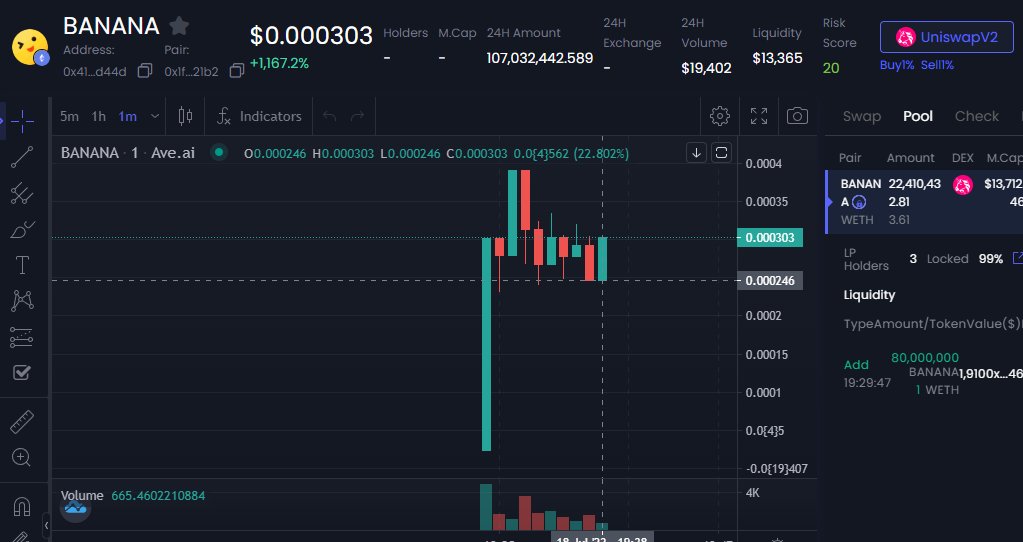This screenshot has width=1023, height=542.
Task: Select the BANANA/WETH pair row
Action: tap(924, 202)
